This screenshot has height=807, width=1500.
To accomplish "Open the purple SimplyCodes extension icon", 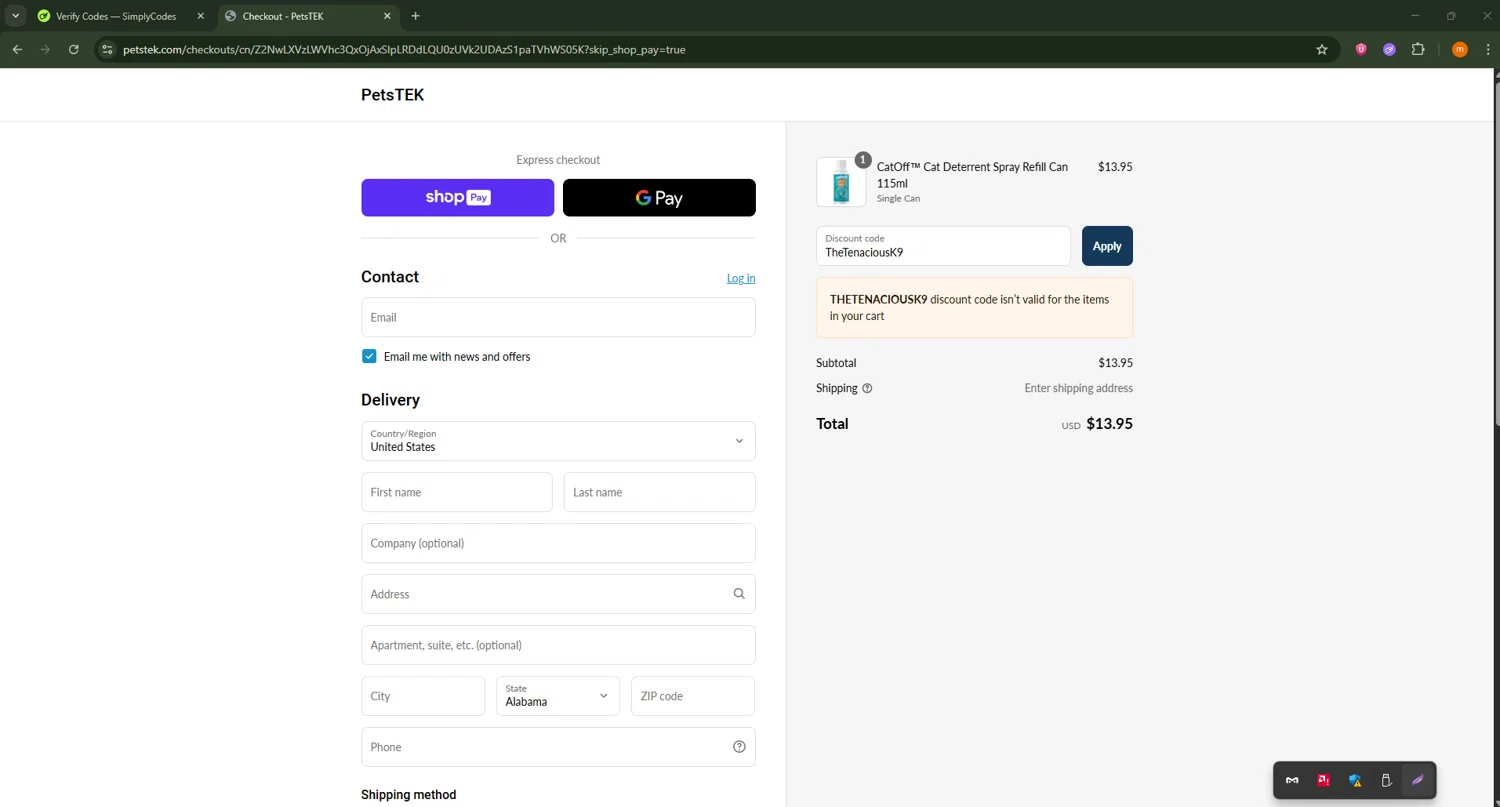I will click(x=1389, y=49).
